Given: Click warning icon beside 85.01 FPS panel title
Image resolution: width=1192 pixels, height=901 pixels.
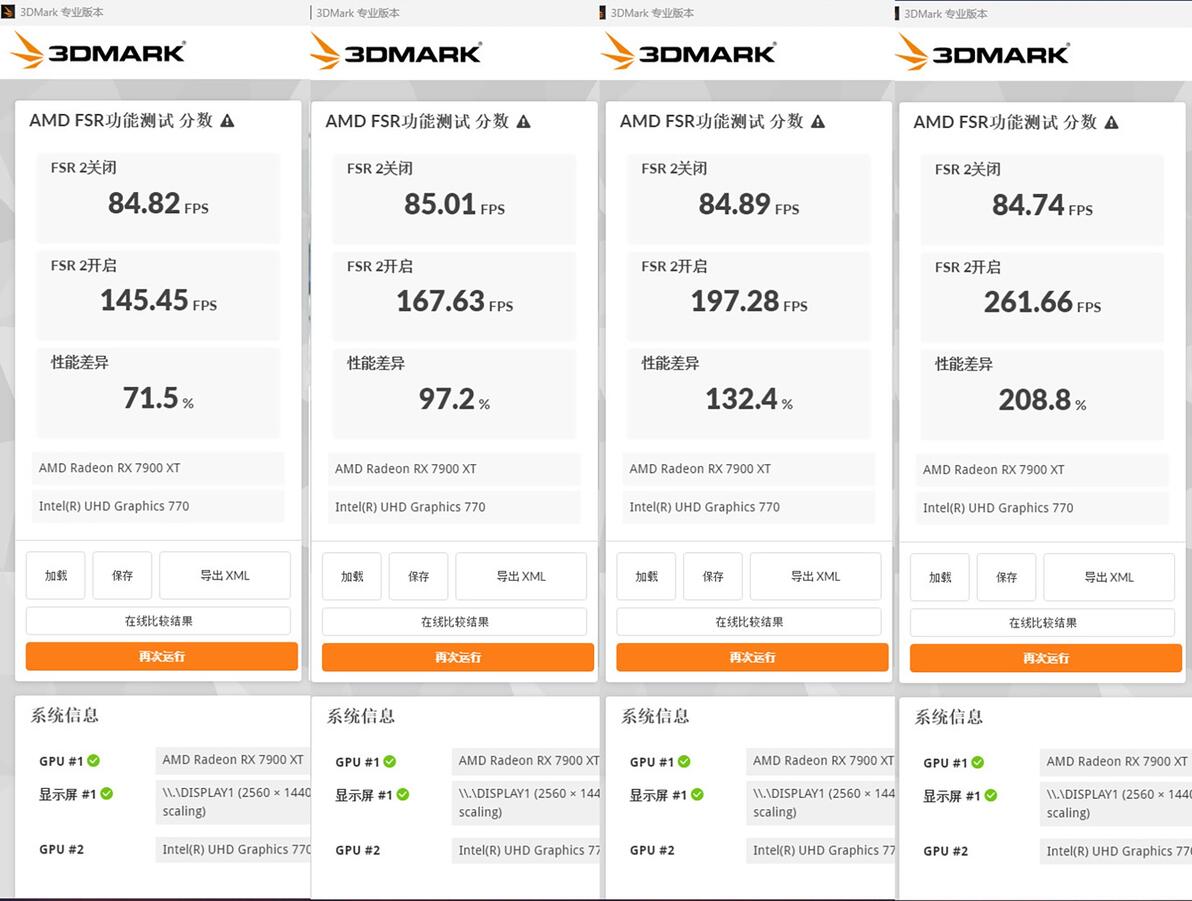Looking at the screenshot, I should click(x=524, y=122).
